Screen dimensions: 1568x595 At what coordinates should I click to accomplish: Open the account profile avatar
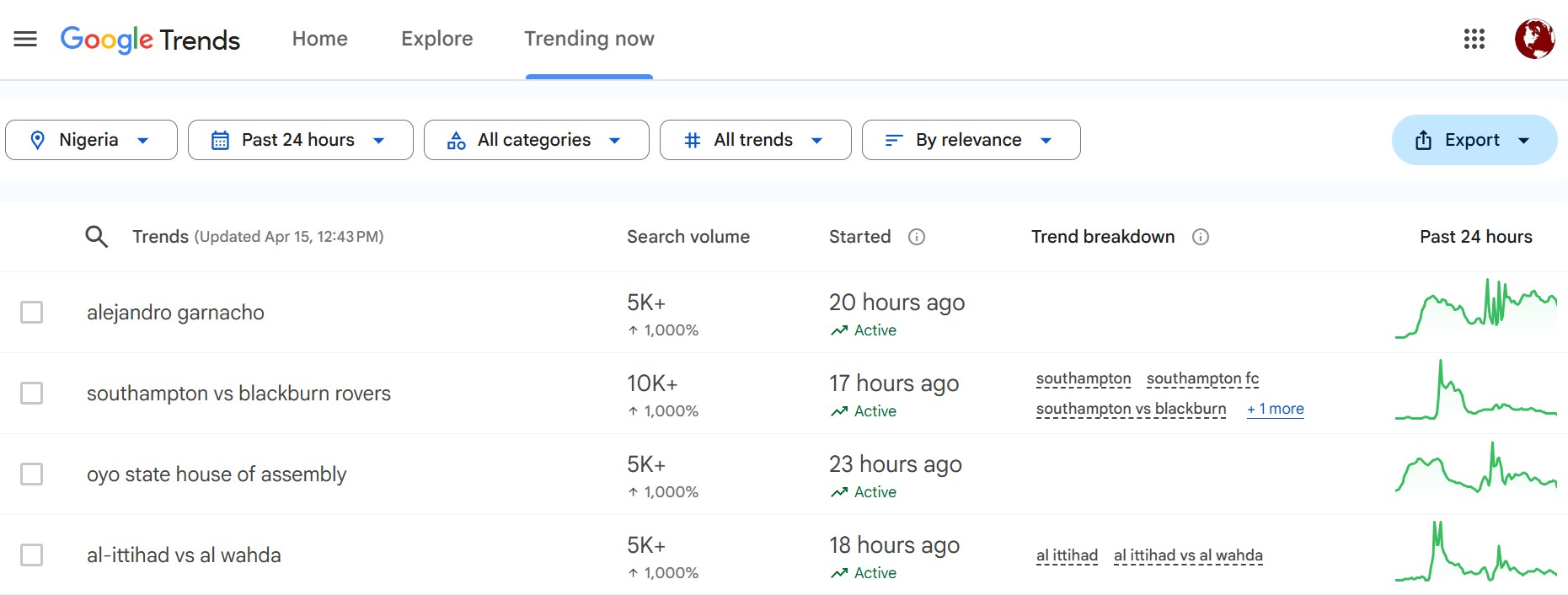tap(1534, 39)
